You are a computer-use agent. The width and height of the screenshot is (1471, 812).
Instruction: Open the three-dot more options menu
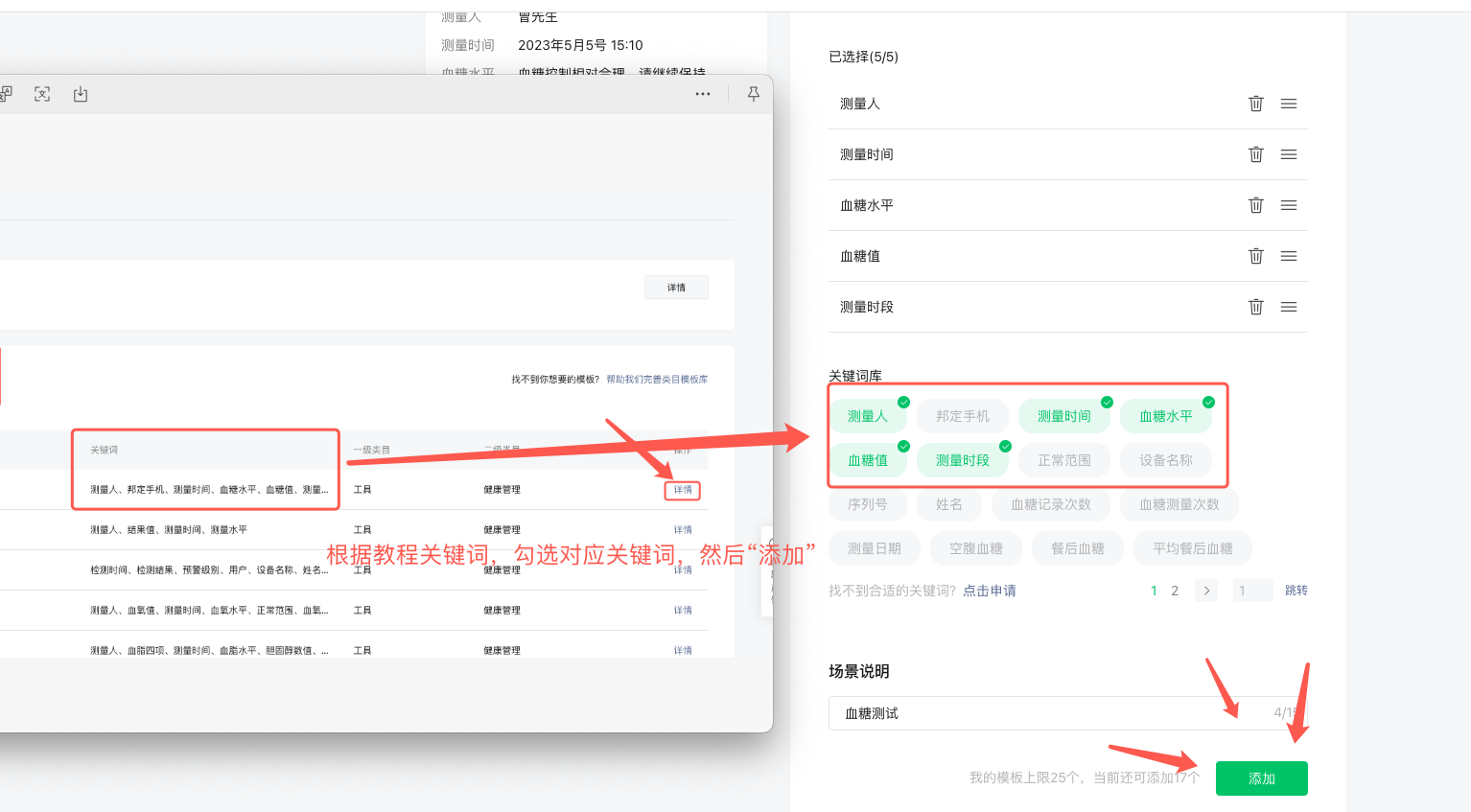click(x=703, y=94)
